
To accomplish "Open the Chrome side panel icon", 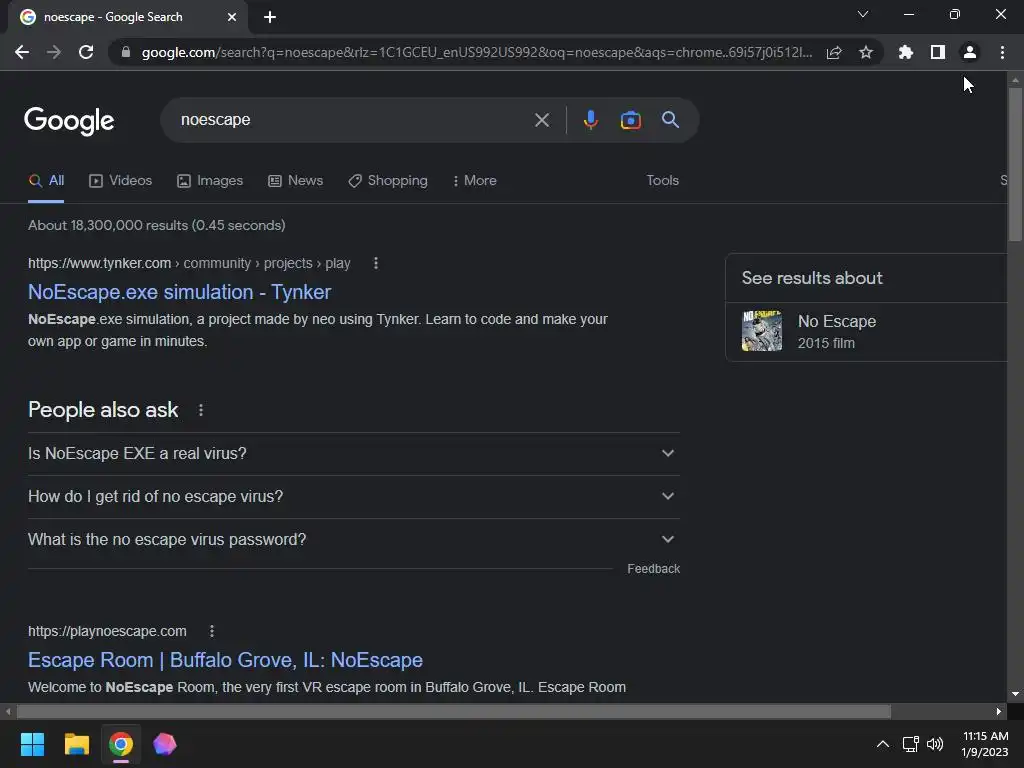I will click(938, 52).
